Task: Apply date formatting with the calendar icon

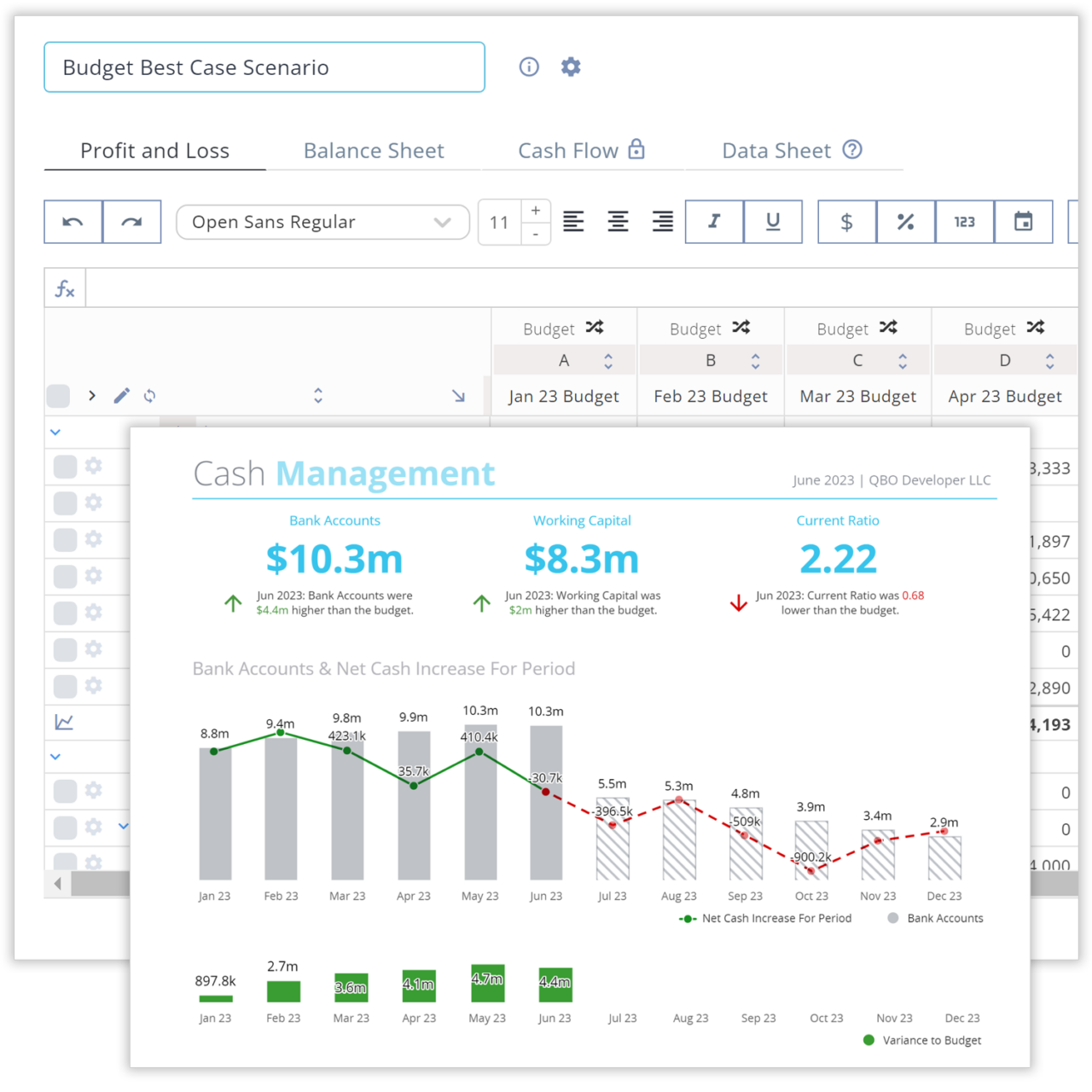Action: (x=1023, y=222)
